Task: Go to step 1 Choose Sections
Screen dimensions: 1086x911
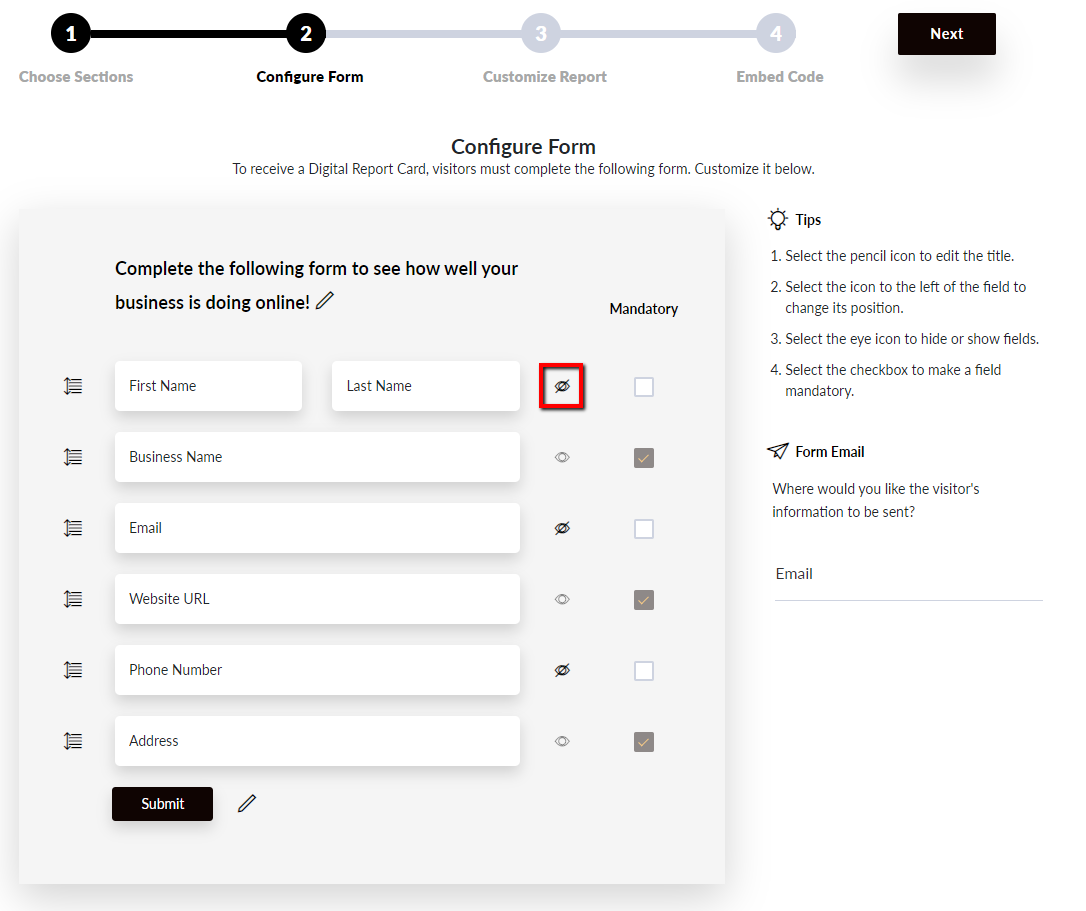Action: [x=71, y=33]
